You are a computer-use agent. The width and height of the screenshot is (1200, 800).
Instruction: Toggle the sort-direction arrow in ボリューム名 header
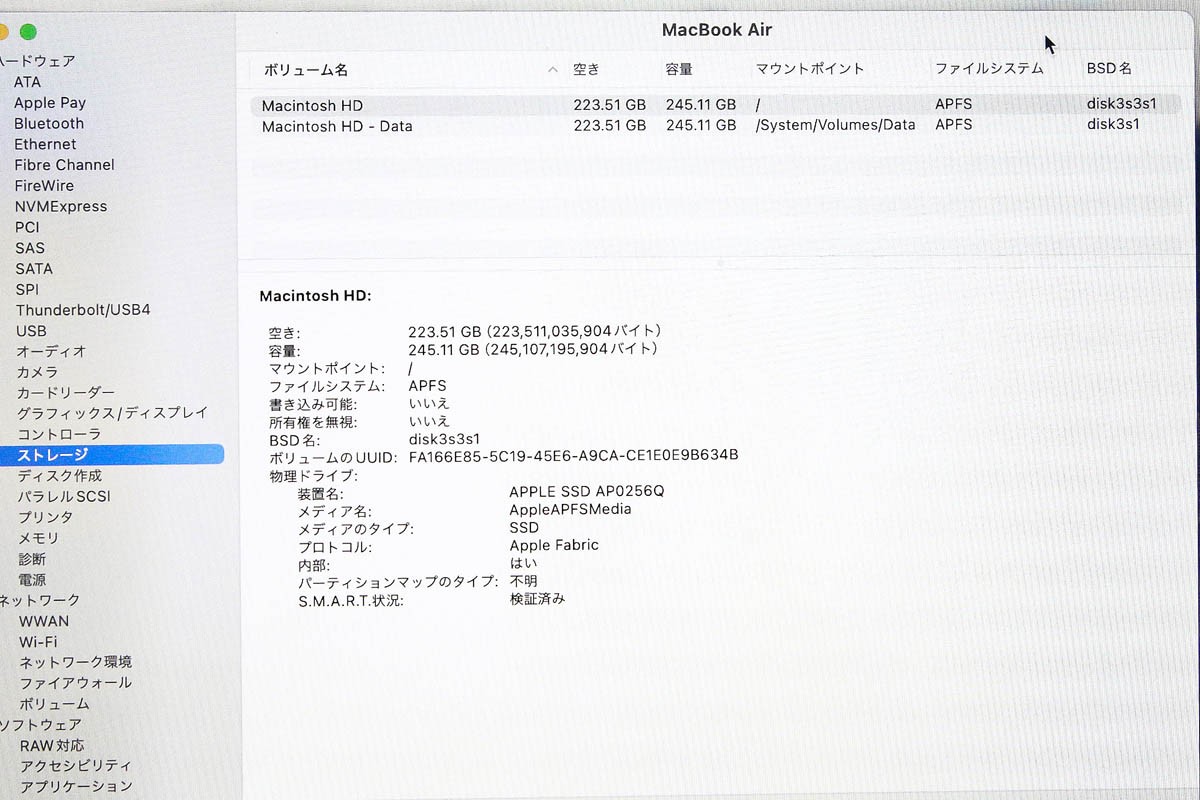pyautogui.click(x=553, y=70)
